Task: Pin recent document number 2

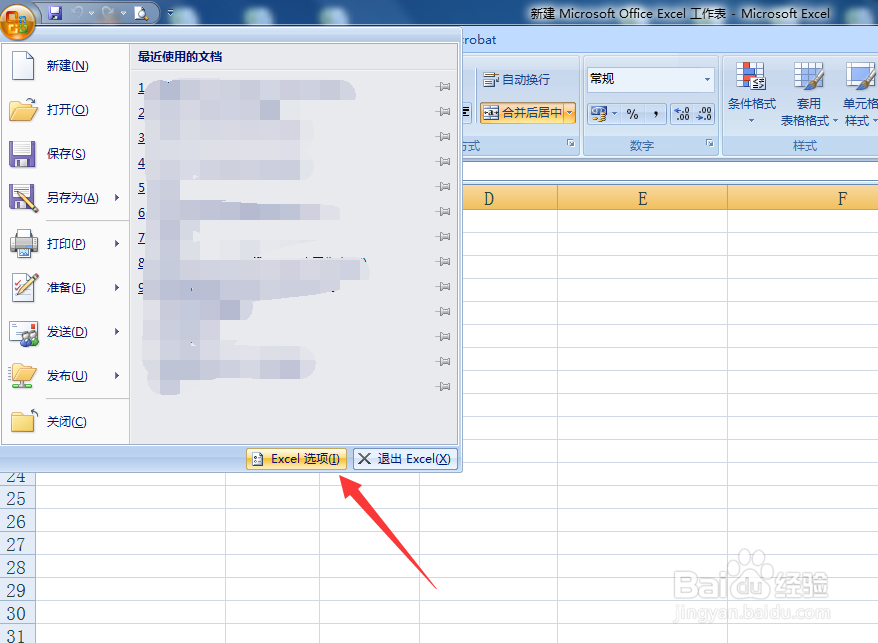Action: pyautogui.click(x=443, y=112)
